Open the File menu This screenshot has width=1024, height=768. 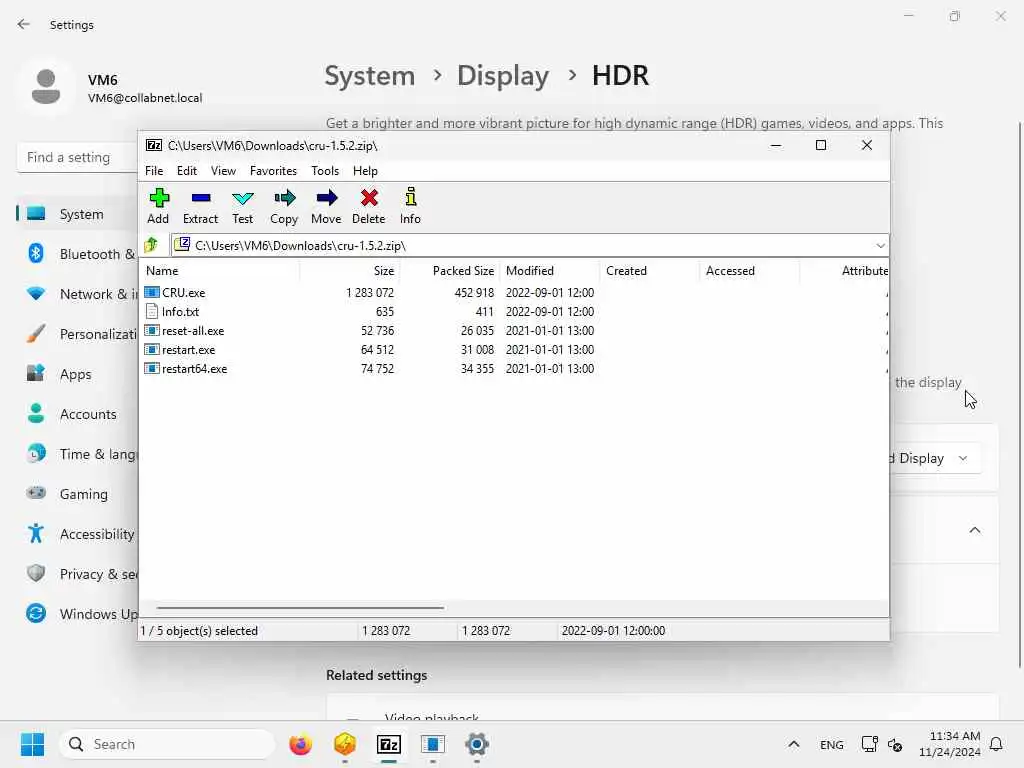pos(154,170)
